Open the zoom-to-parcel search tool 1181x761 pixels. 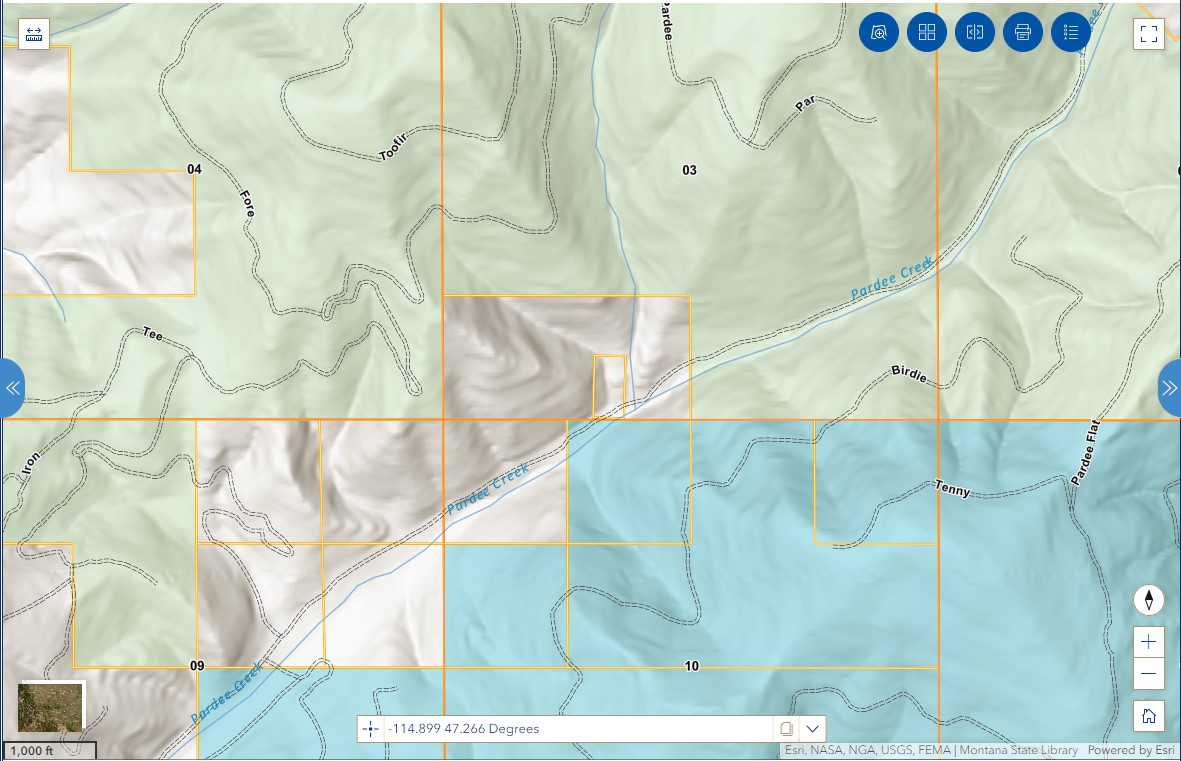[x=879, y=32]
